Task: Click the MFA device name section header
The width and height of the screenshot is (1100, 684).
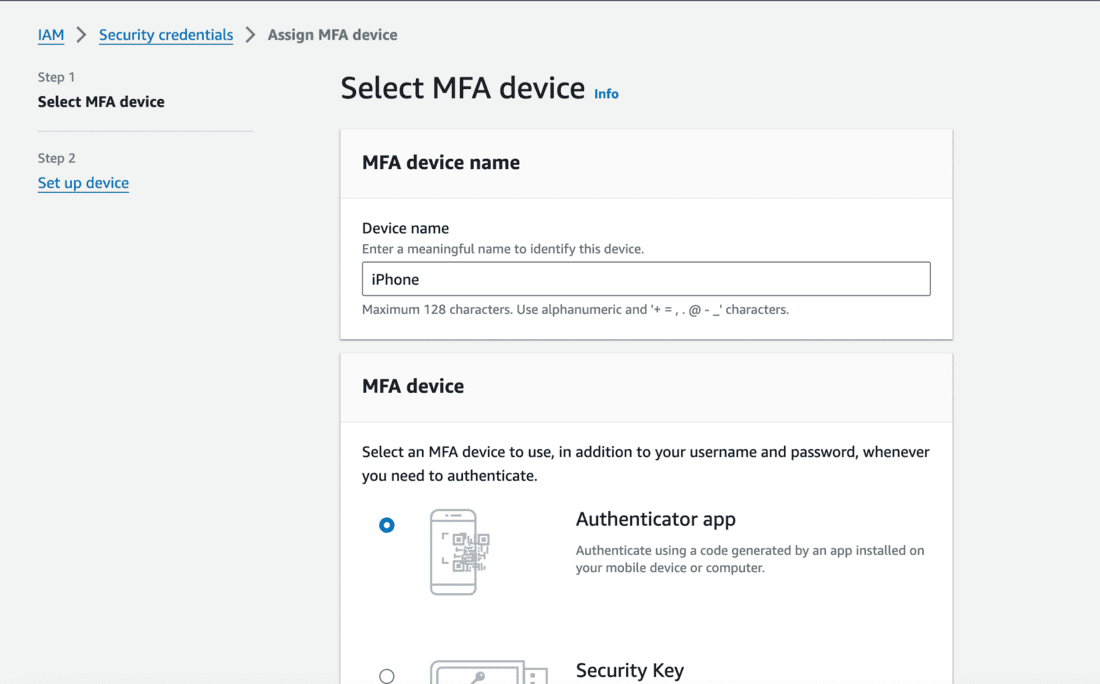Action: click(x=441, y=162)
